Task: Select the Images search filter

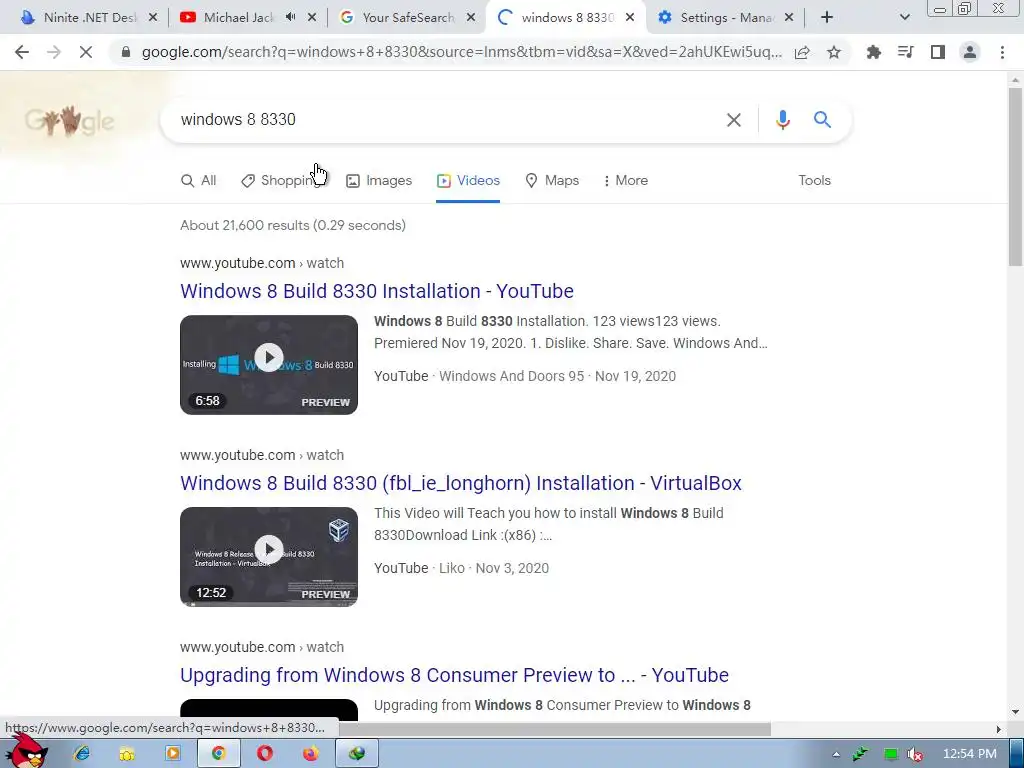Action: pos(379,180)
